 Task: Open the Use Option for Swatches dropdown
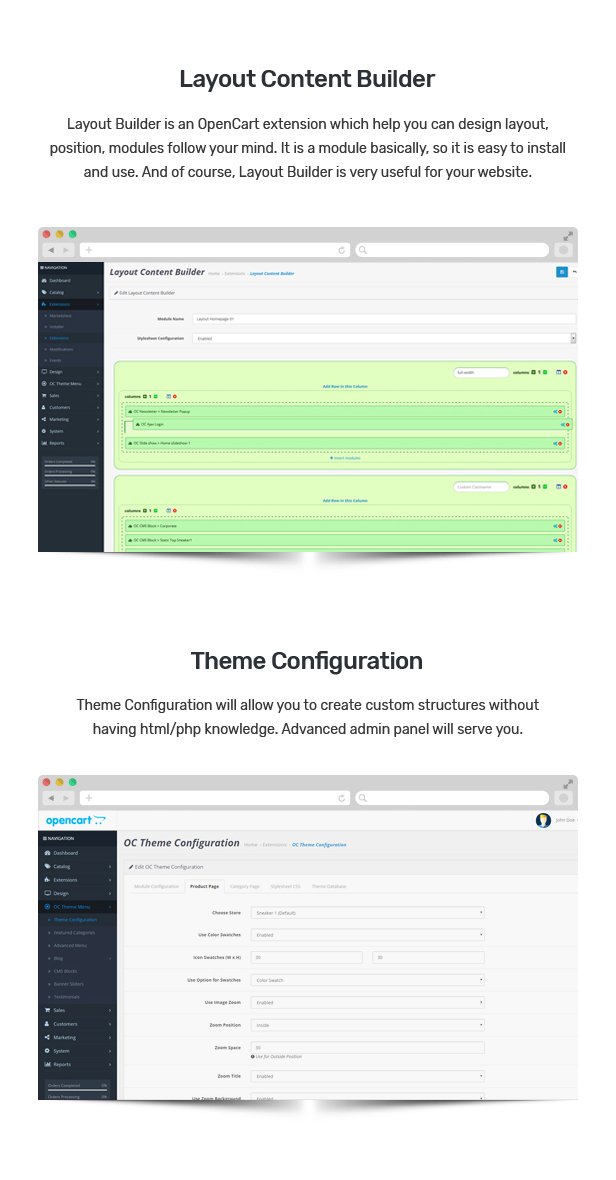click(x=367, y=980)
